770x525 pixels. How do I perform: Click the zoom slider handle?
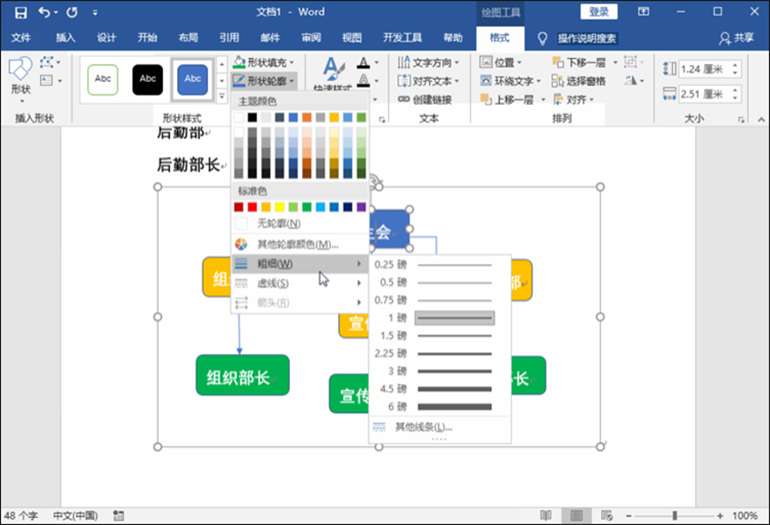[x=675, y=516]
